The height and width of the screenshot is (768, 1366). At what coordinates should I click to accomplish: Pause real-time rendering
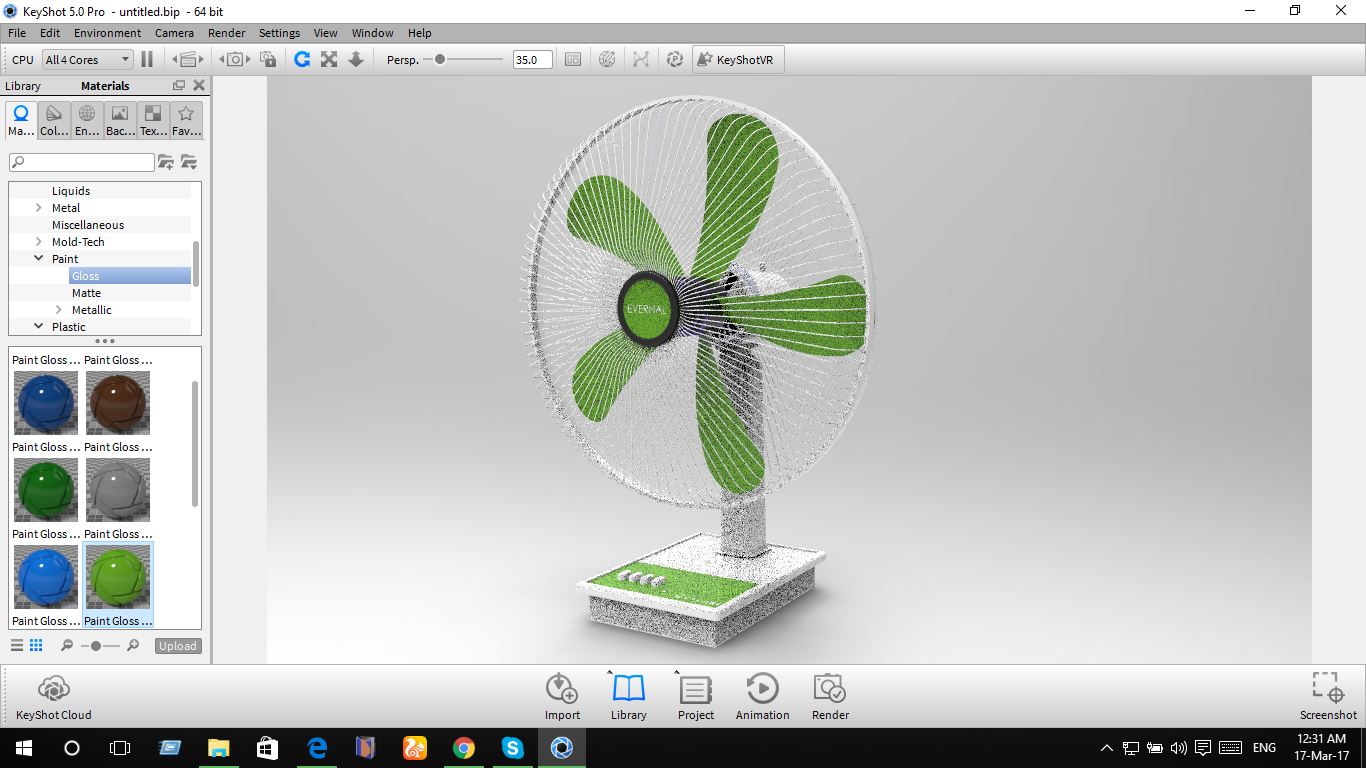coord(147,60)
